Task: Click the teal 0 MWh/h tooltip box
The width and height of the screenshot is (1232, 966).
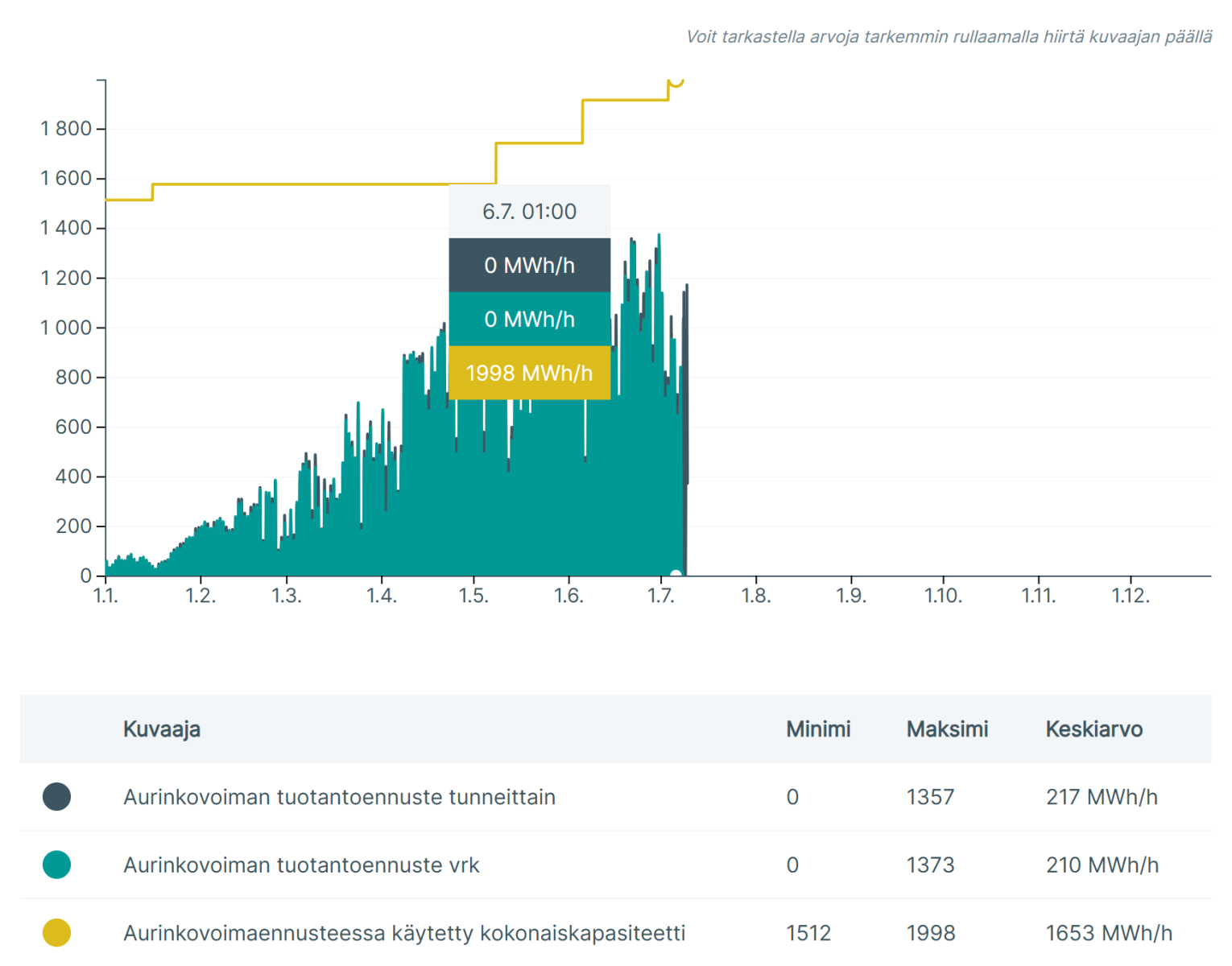Action: 529,319
